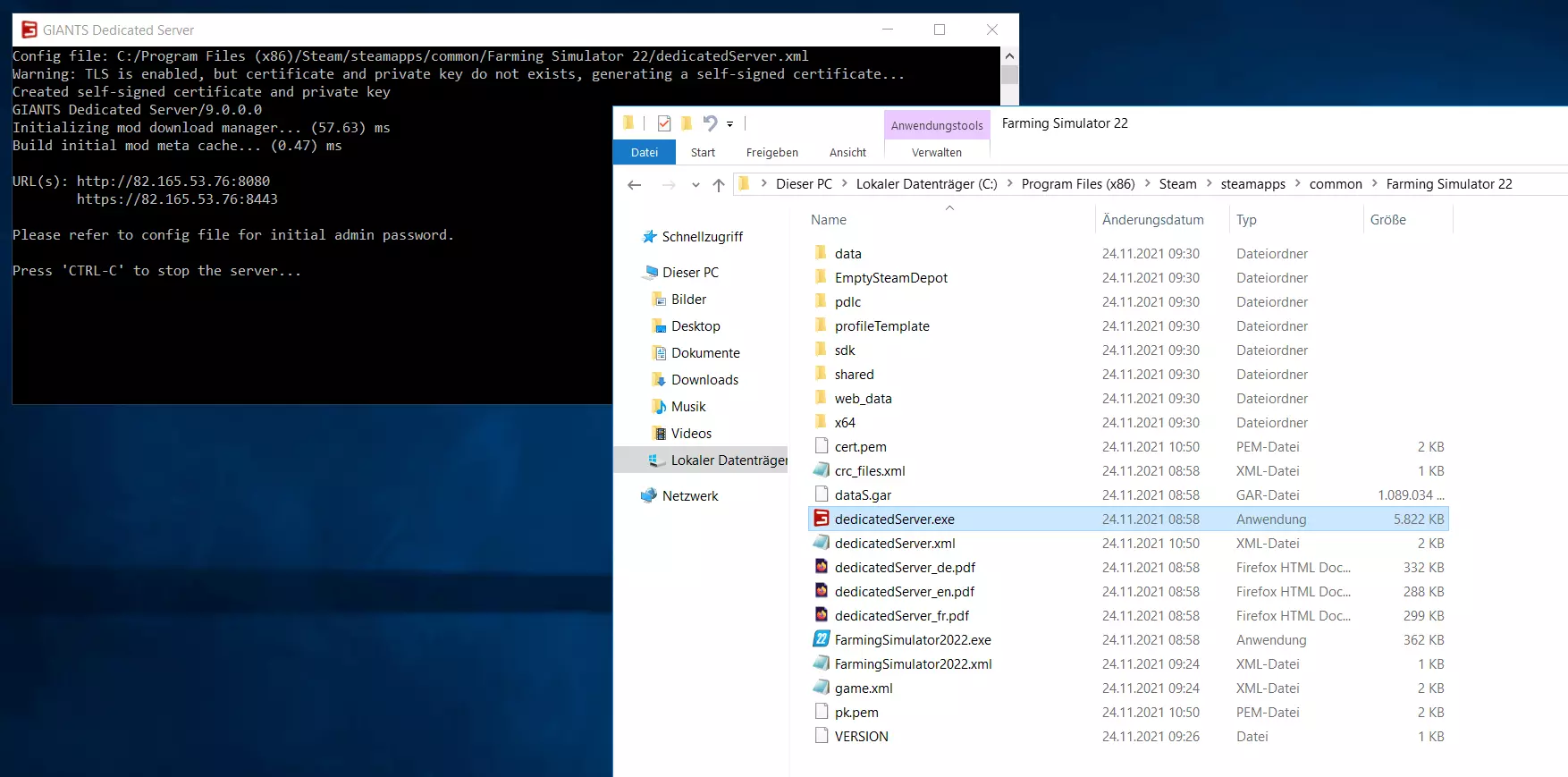Click the steamapps breadcrumb segment
The image size is (1568, 777).
coord(1252,183)
